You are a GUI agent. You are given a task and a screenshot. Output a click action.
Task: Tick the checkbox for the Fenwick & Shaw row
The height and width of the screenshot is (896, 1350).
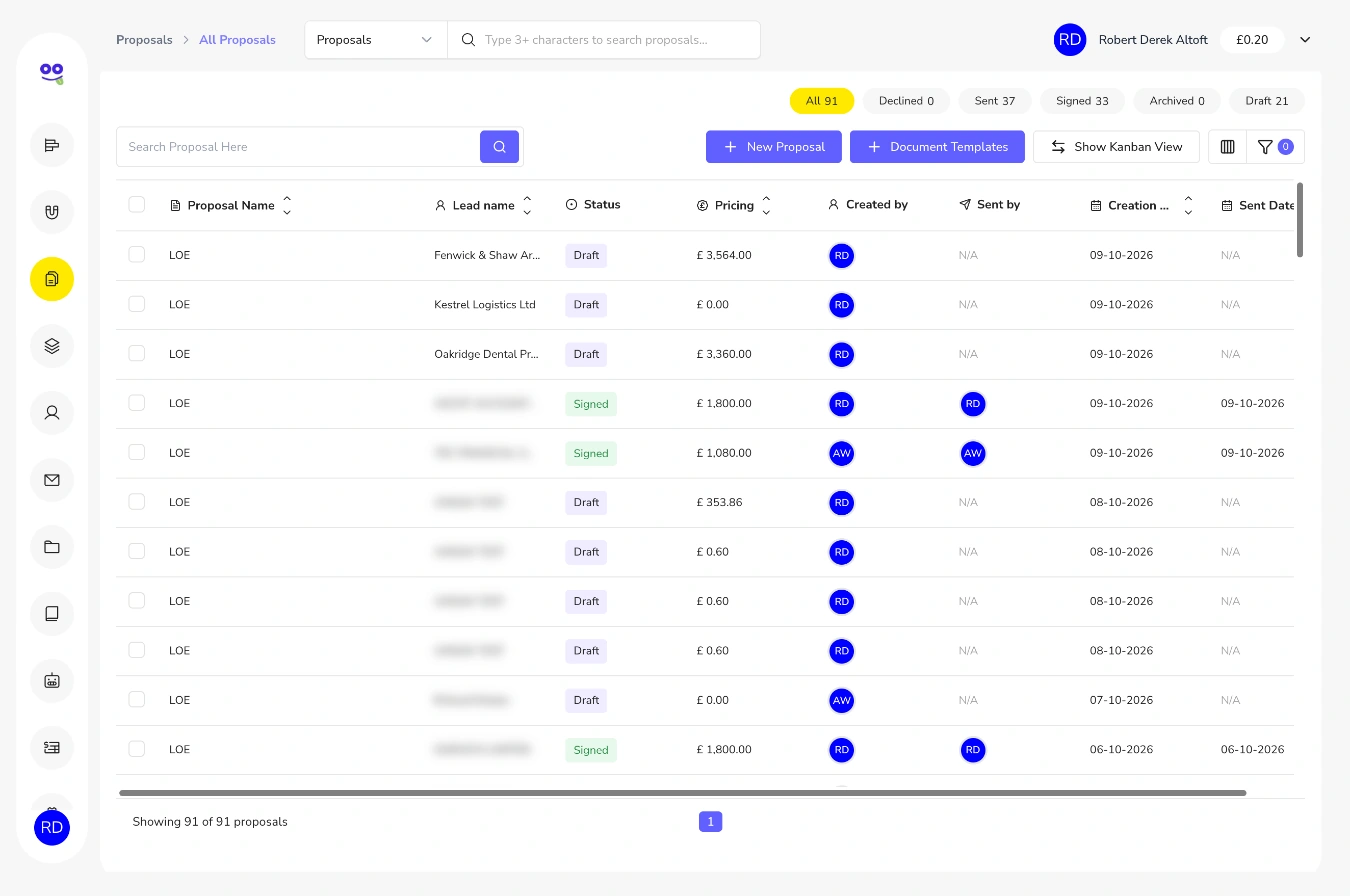(x=137, y=255)
